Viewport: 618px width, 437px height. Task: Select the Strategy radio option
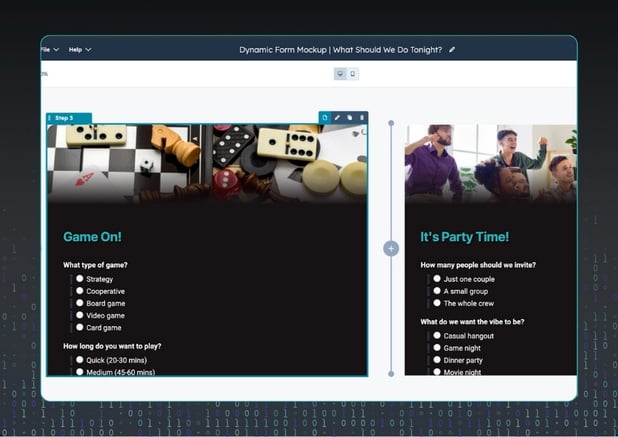[x=80, y=279]
